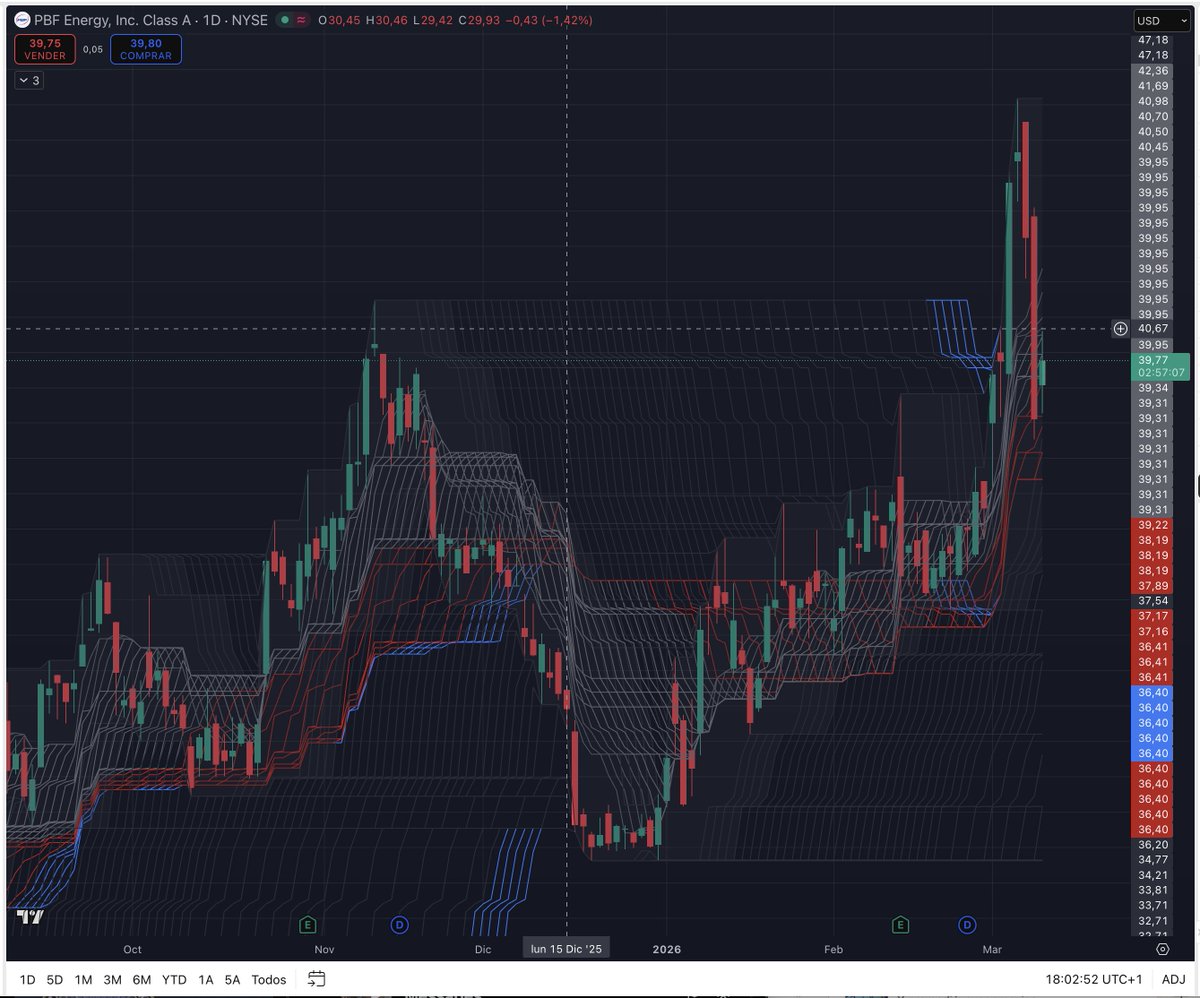Select the 1A date range

coord(206,979)
